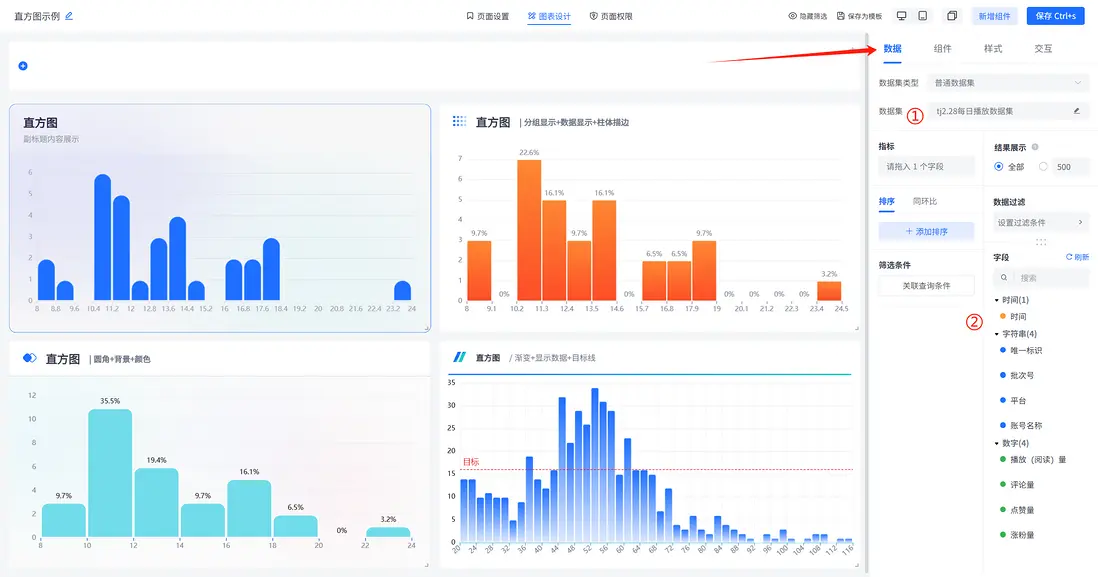
Task: Click the 指标 field drop area
Action: coord(926,167)
